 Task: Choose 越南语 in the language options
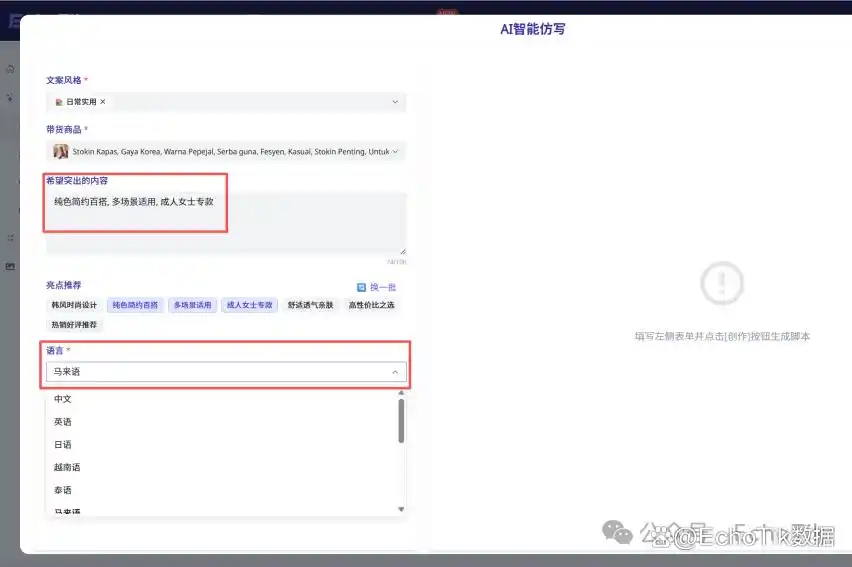pos(67,467)
